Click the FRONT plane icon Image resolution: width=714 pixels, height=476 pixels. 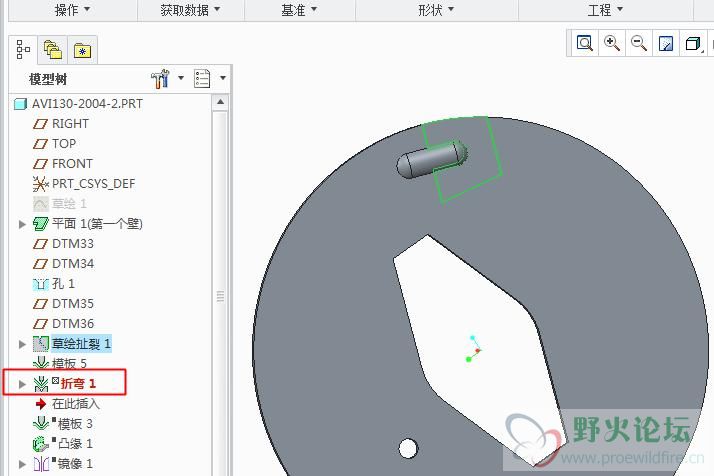point(41,164)
